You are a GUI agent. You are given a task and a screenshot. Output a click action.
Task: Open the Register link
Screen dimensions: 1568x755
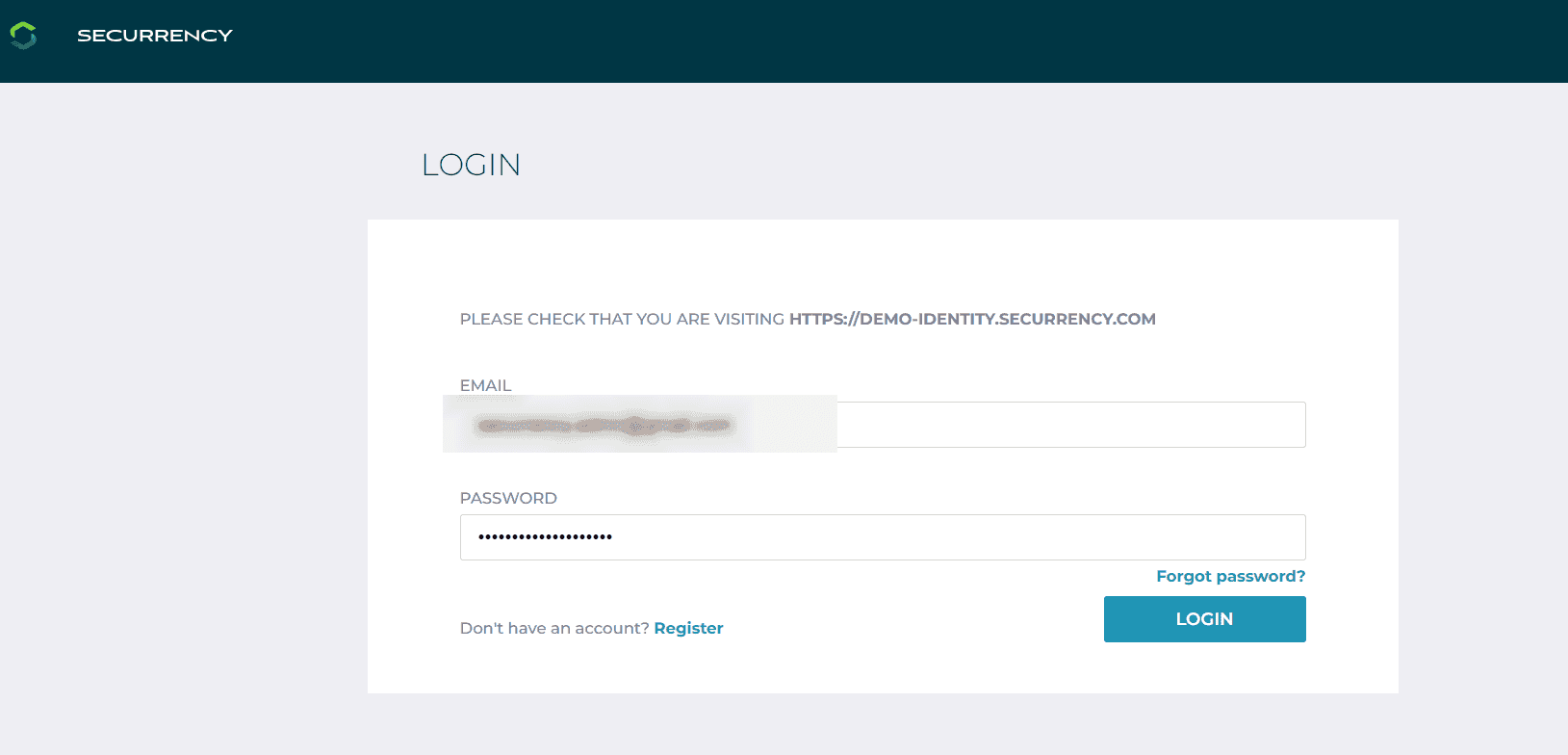(688, 628)
